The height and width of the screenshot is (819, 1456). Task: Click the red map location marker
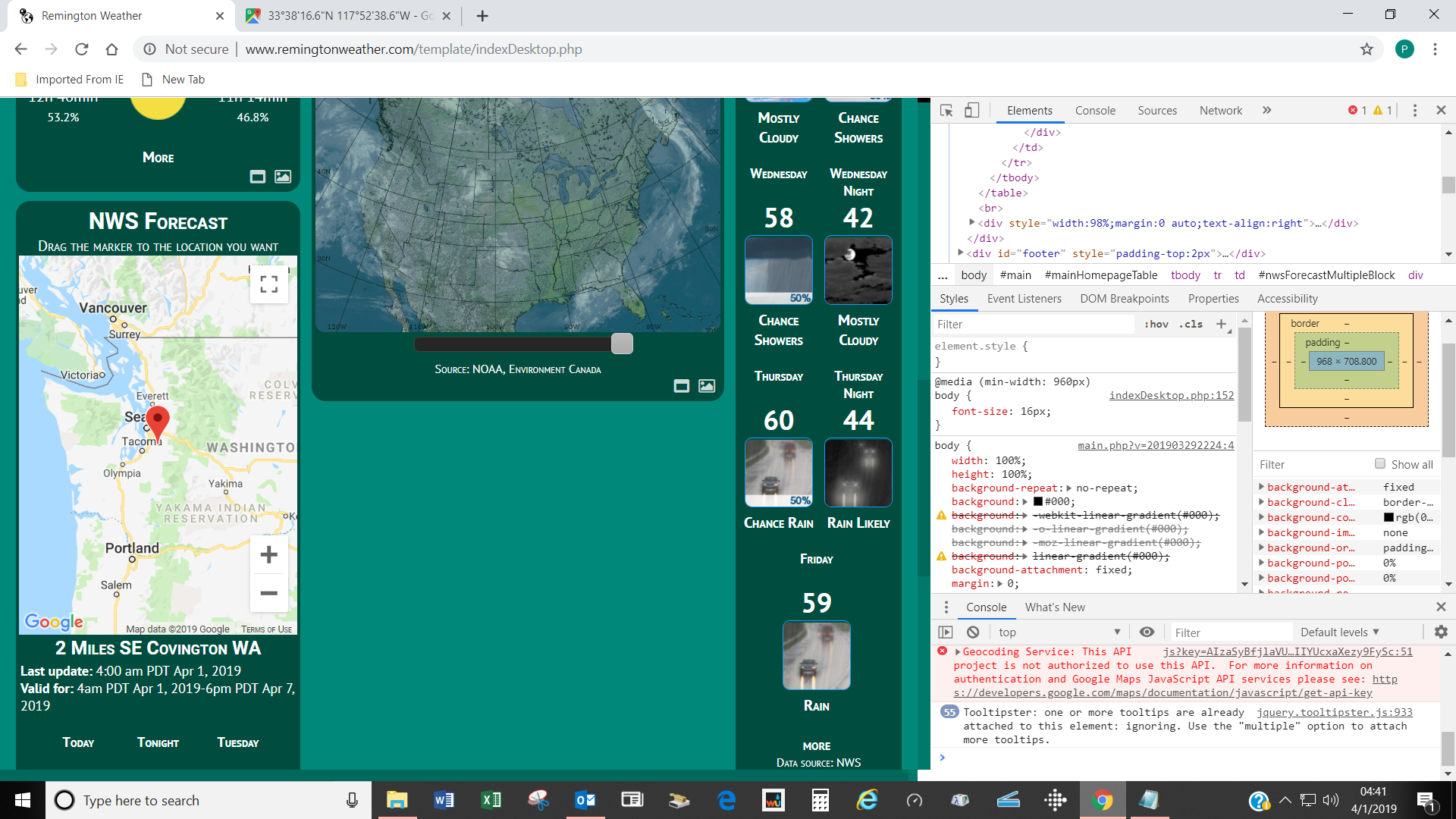[x=158, y=423]
